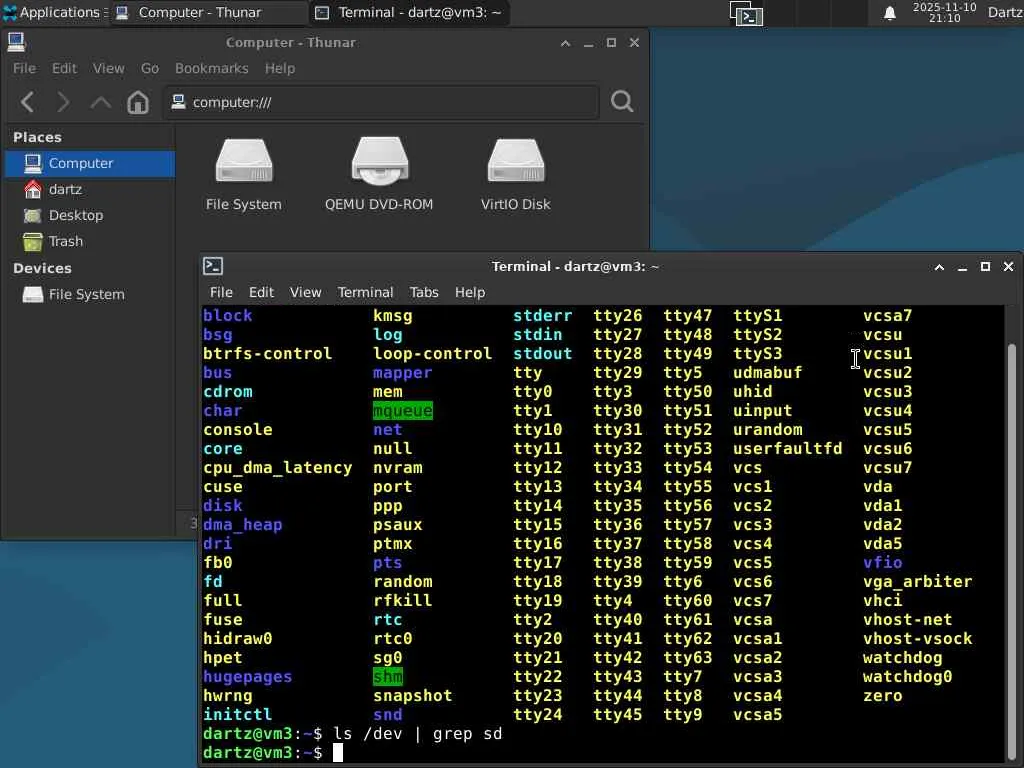Image resolution: width=1024 pixels, height=768 pixels.
Task: Open the Bookmarks menu in Thunar
Action: [211, 68]
